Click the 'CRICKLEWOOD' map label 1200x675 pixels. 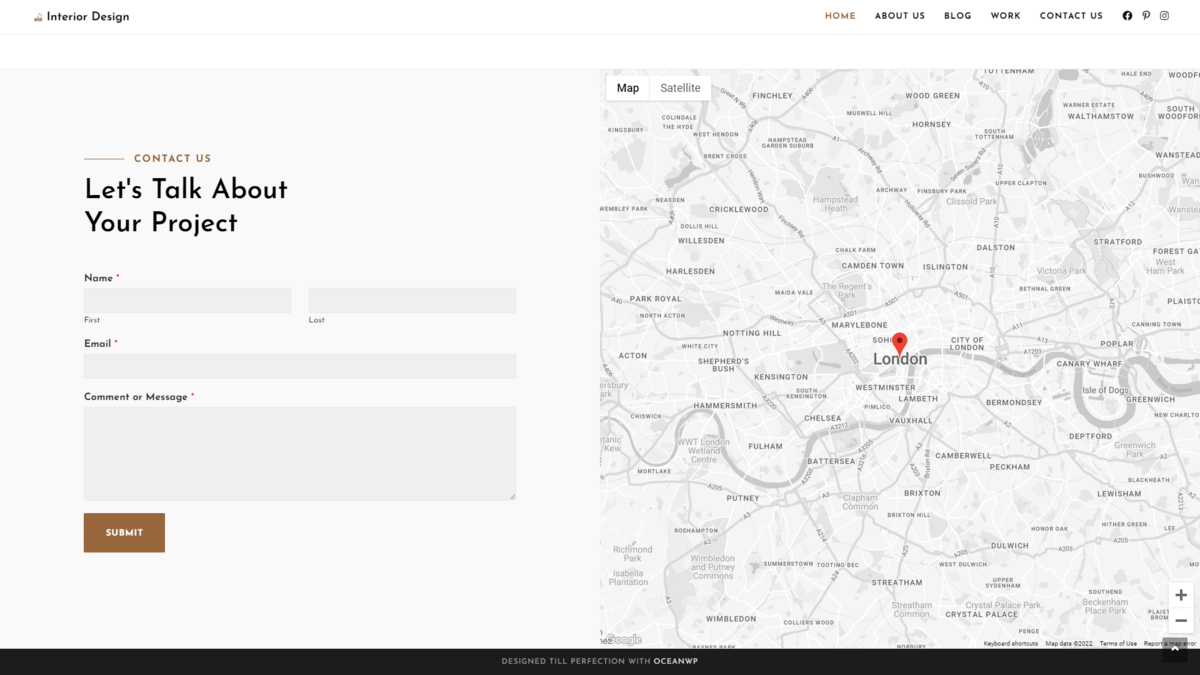[x=739, y=210]
